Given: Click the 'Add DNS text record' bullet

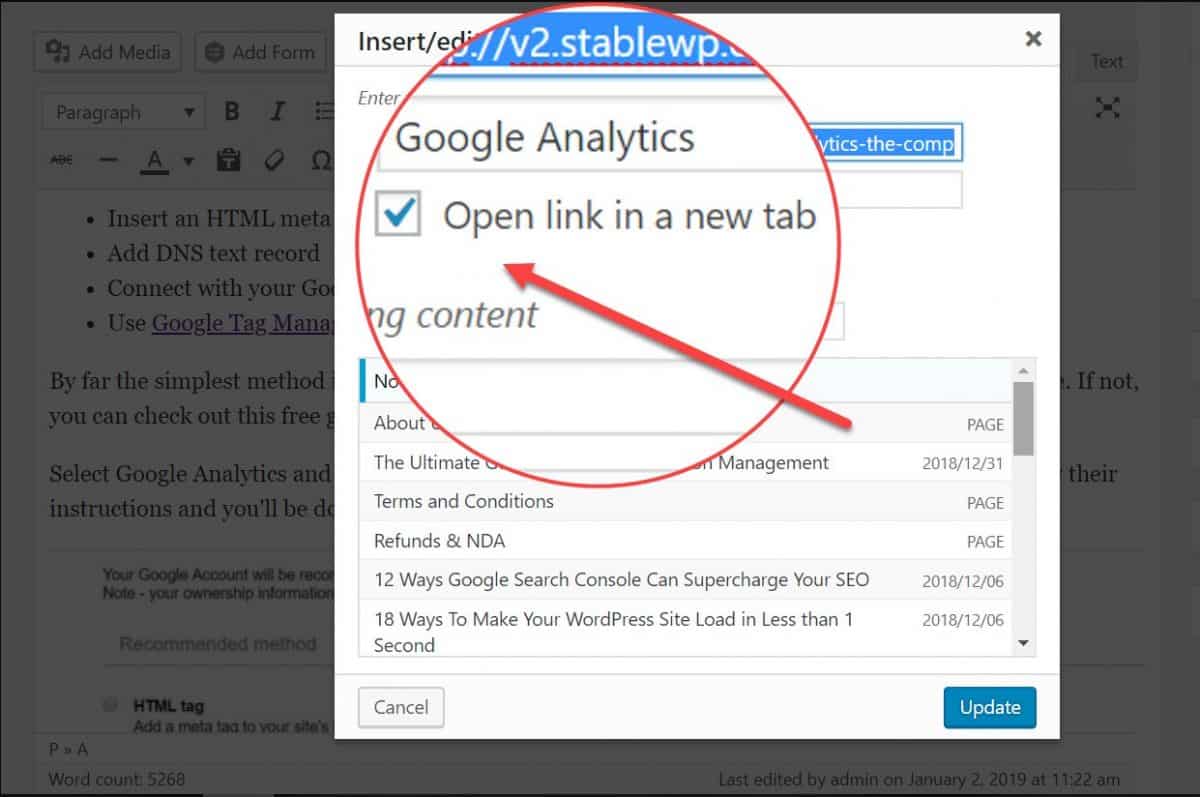Looking at the screenshot, I should coord(214,253).
